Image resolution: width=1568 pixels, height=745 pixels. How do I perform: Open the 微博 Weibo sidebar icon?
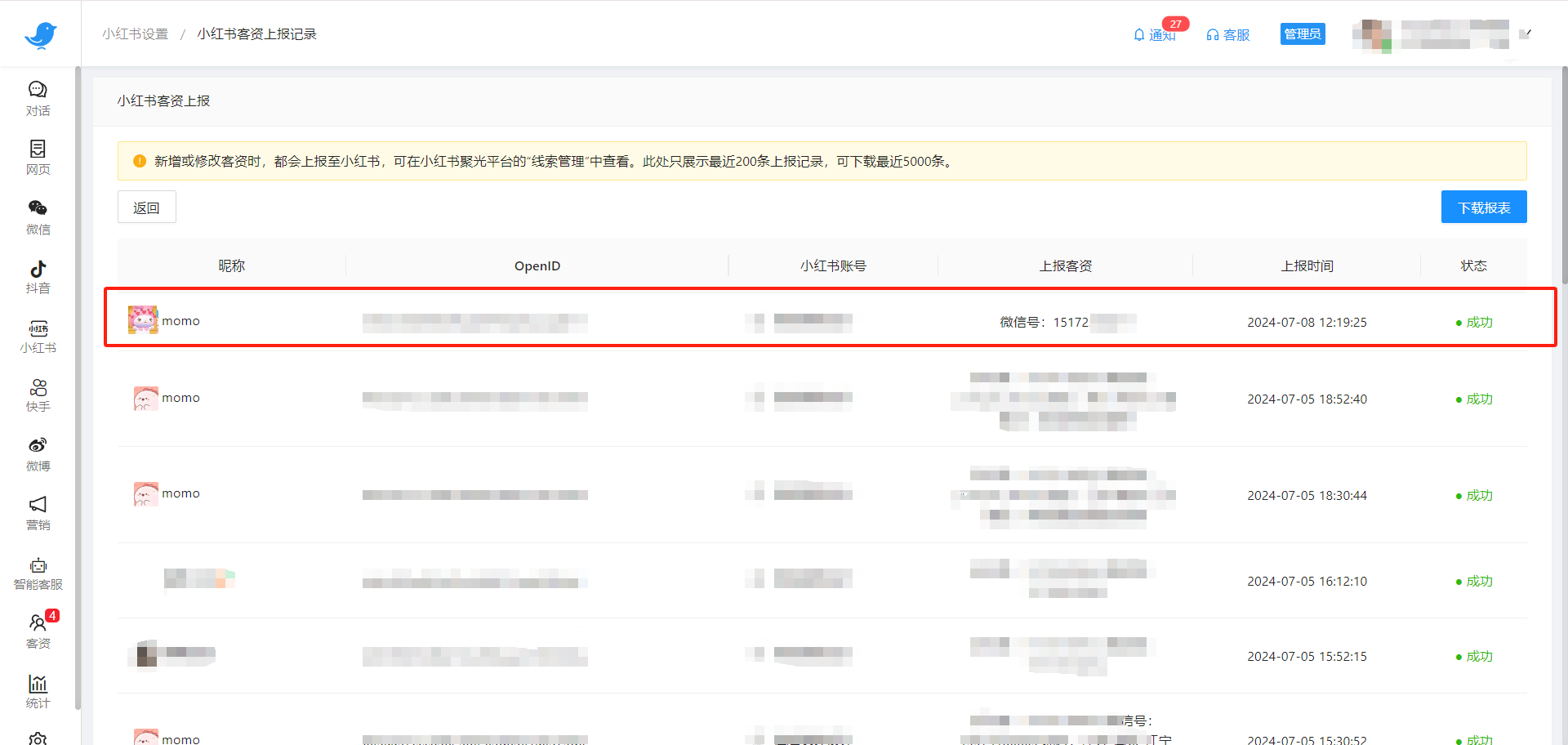[38, 454]
